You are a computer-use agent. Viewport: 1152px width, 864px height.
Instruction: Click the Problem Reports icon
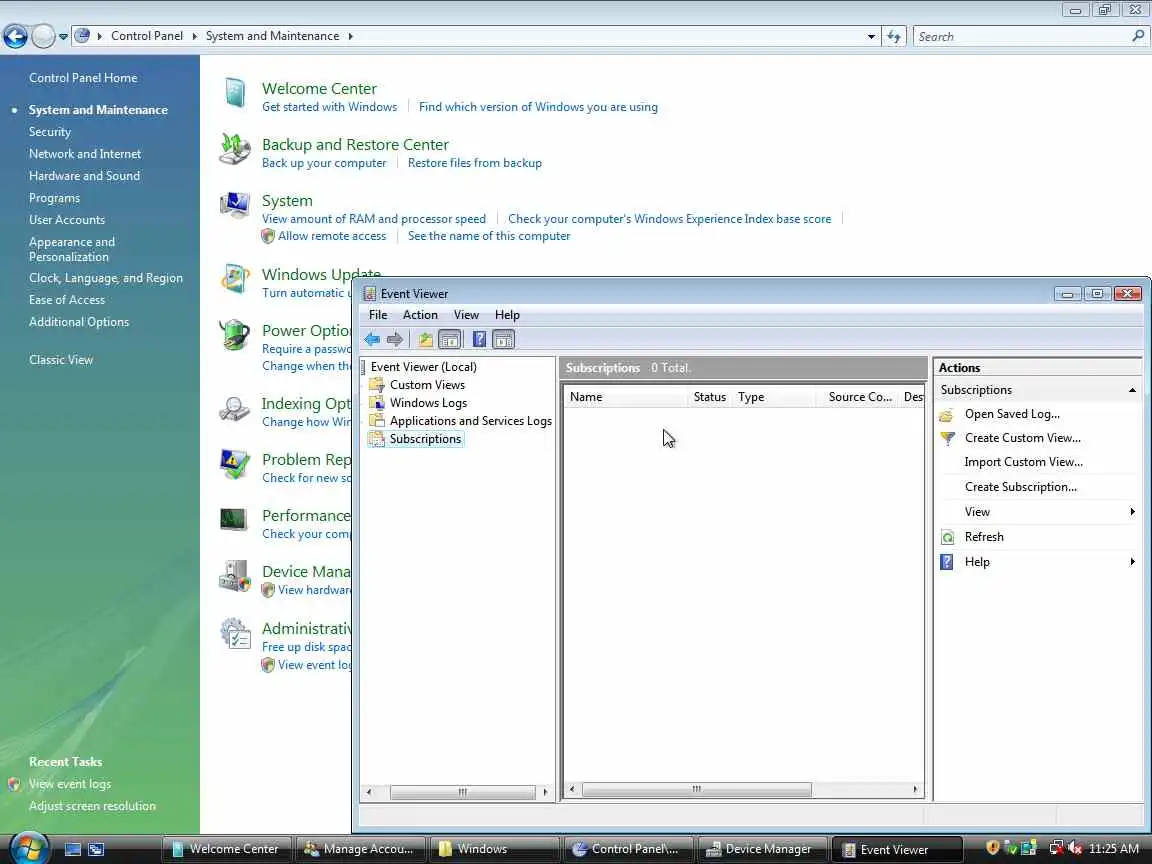click(235, 464)
